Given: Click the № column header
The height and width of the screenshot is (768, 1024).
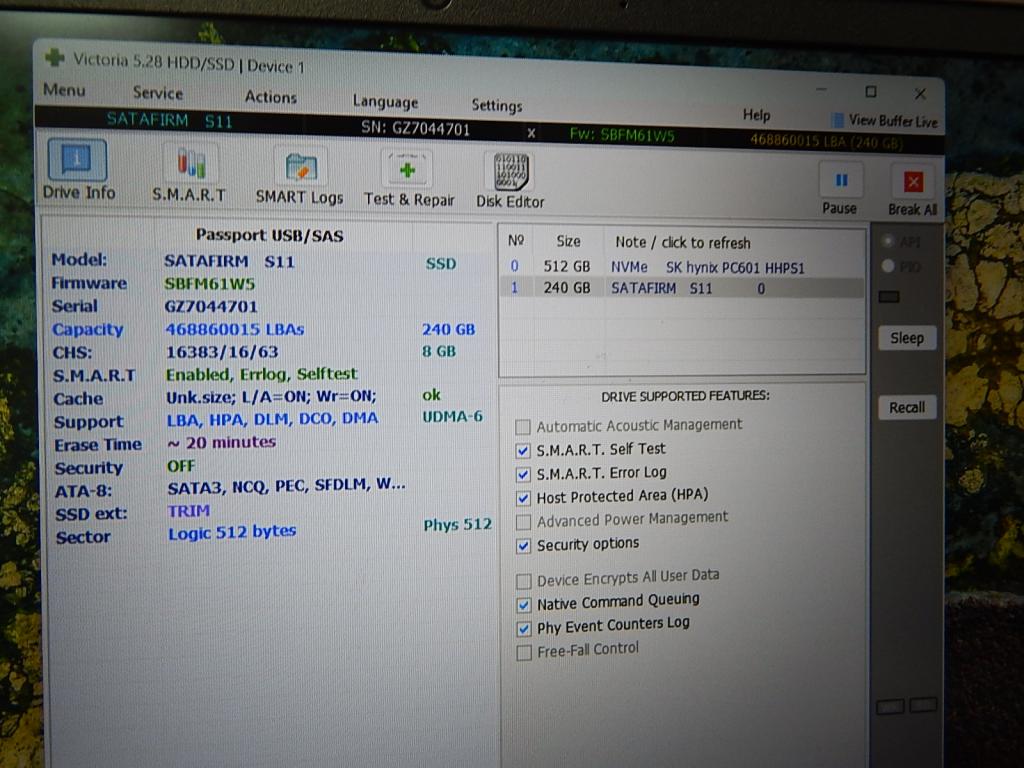Looking at the screenshot, I should click(x=516, y=241).
